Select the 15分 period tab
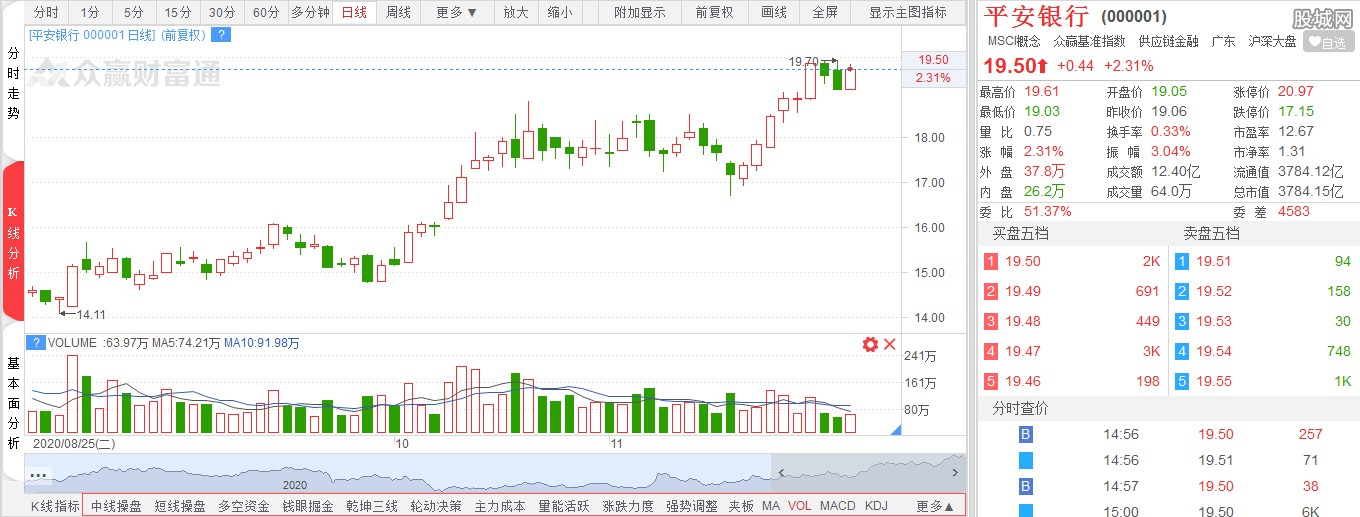 (x=178, y=13)
